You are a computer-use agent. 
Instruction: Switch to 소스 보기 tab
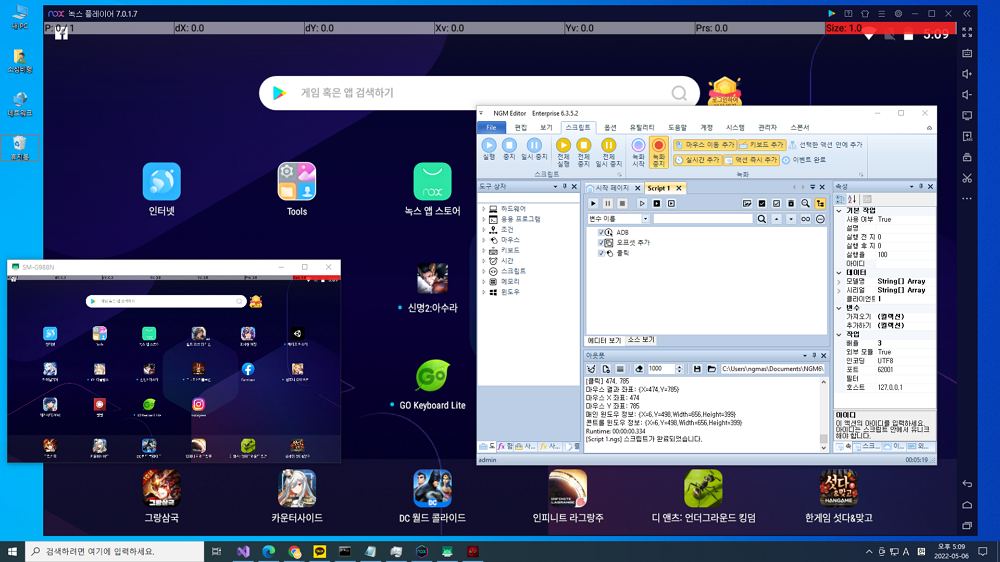tap(640, 340)
